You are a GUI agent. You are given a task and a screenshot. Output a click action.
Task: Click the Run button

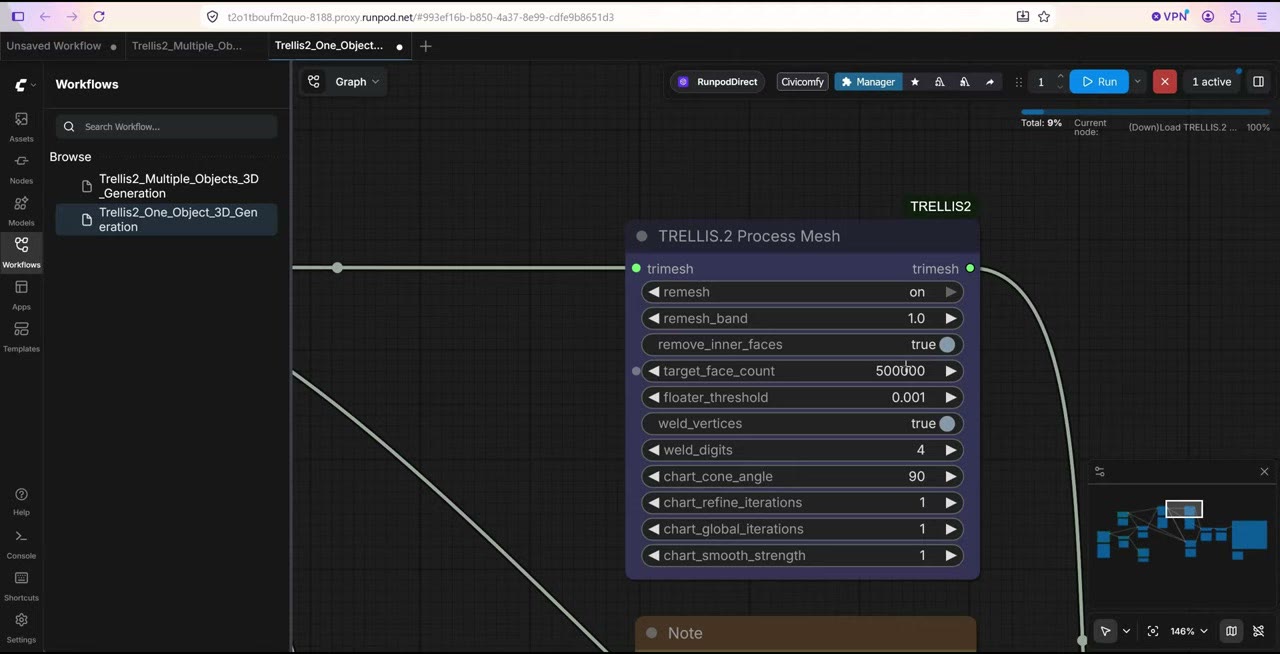(x=1099, y=82)
